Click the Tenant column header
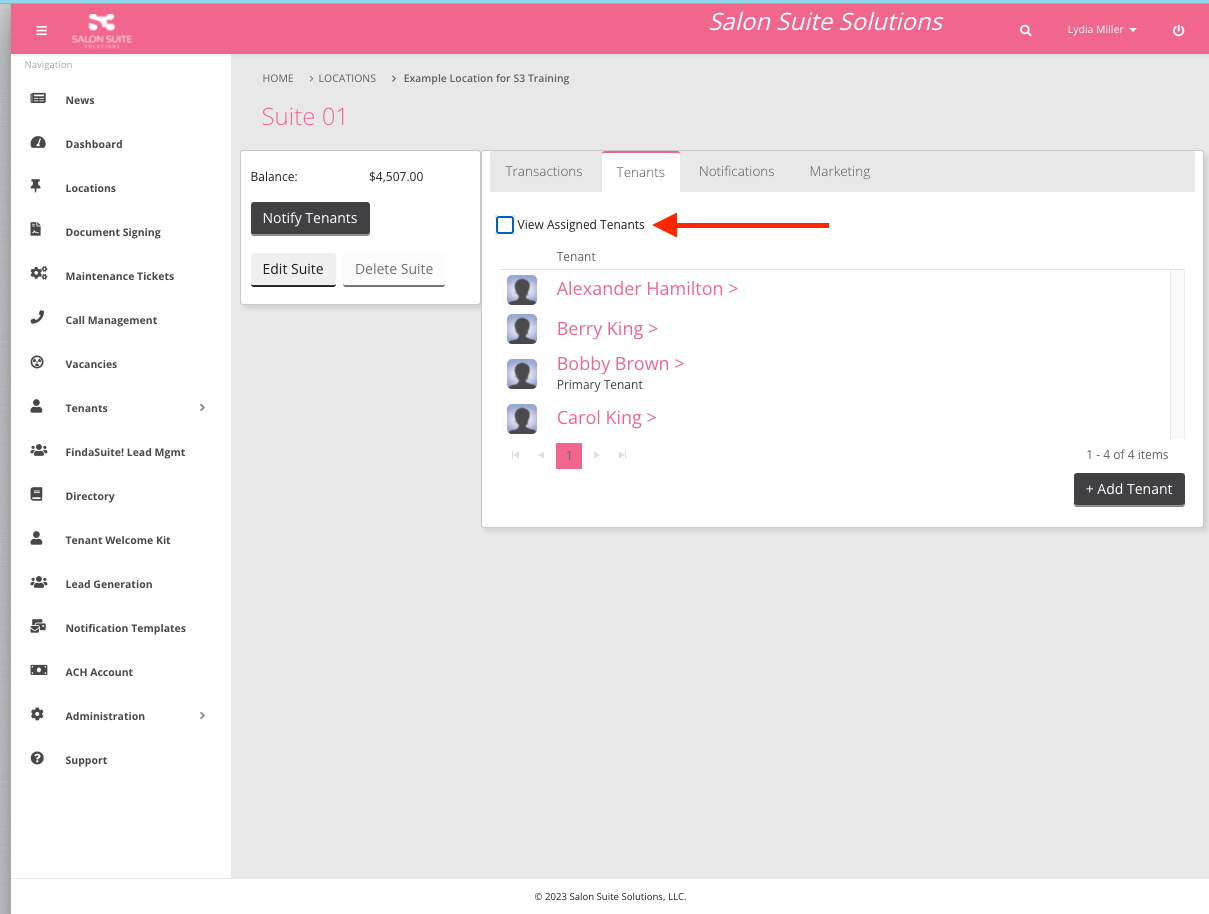 576,256
